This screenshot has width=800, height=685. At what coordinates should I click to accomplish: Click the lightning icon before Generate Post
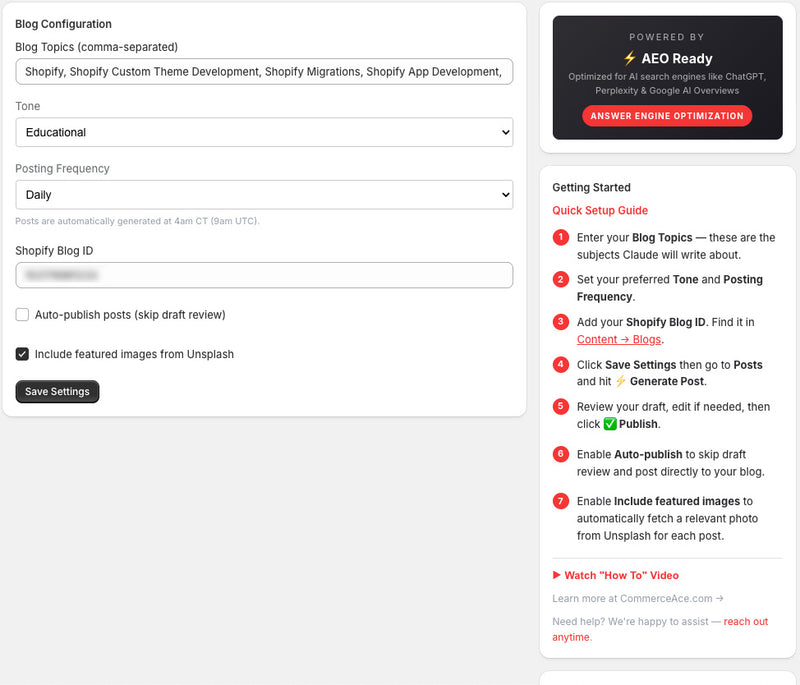pyautogui.click(x=620, y=381)
